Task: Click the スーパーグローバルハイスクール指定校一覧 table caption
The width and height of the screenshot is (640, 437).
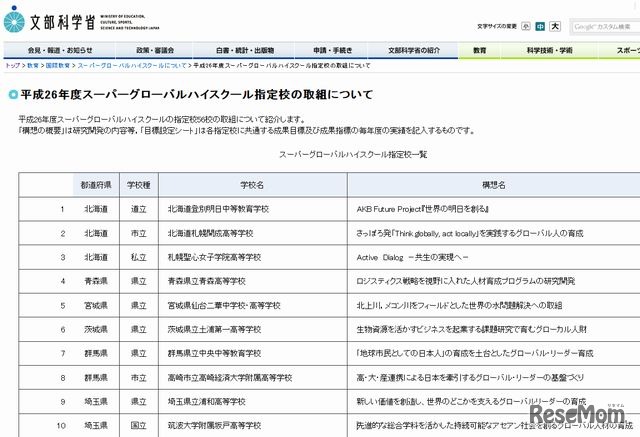Action: (x=353, y=154)
